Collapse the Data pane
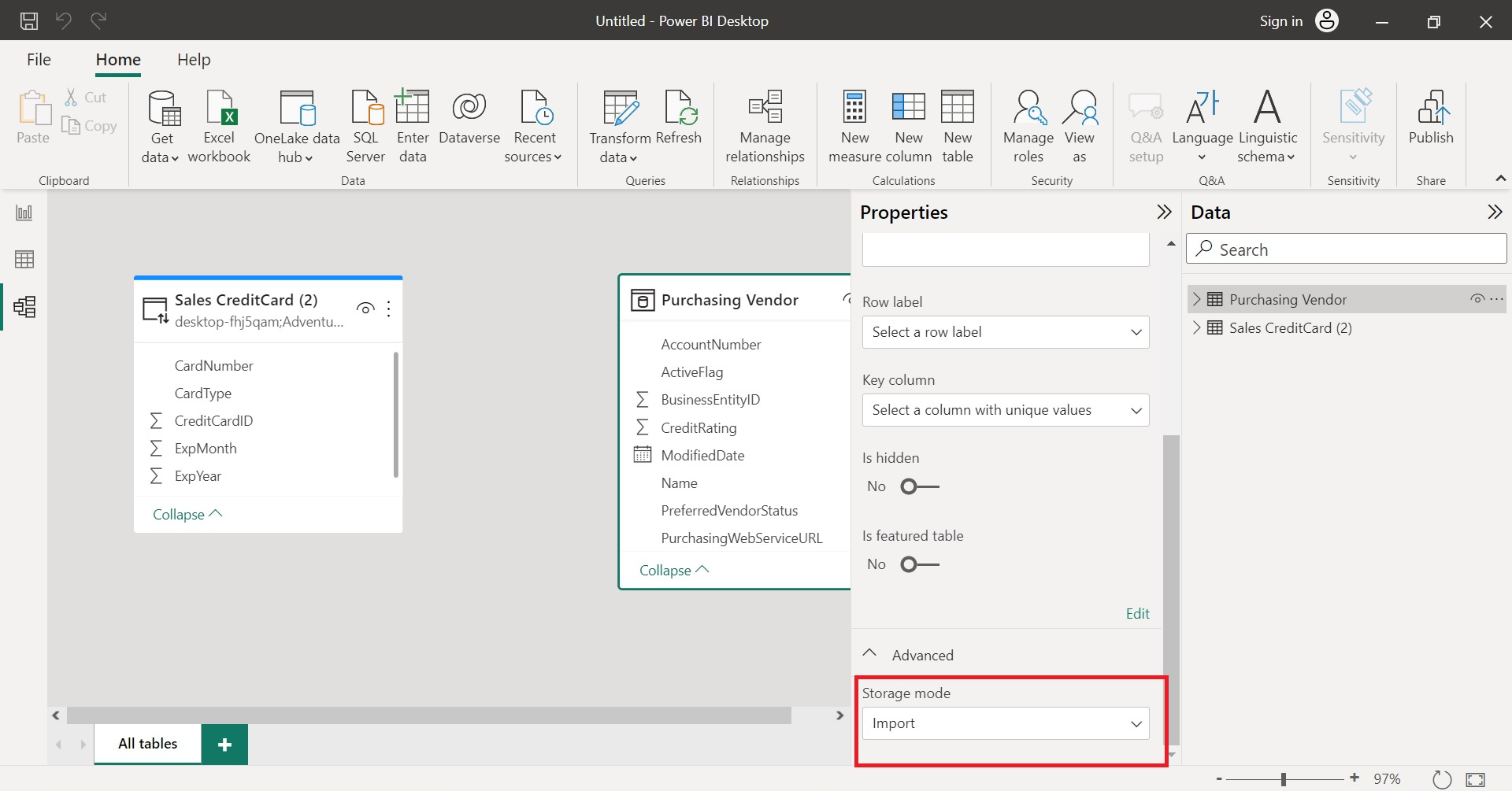The image size is (1512, 791). 1495,212
